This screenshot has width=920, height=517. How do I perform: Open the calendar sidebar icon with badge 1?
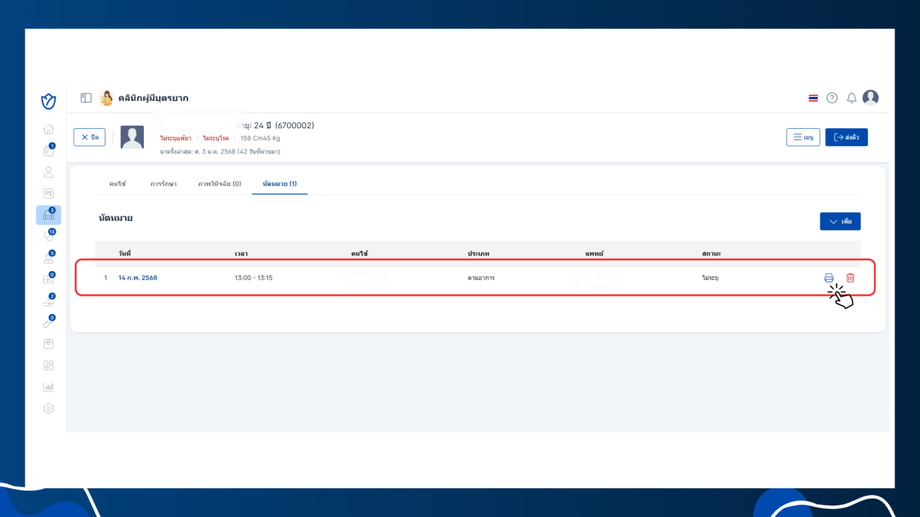point(49,151)
